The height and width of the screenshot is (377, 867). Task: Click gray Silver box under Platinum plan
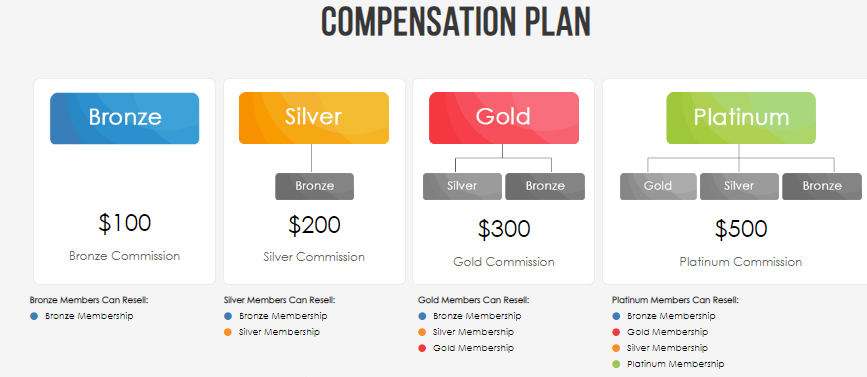[x=739, y=186]
